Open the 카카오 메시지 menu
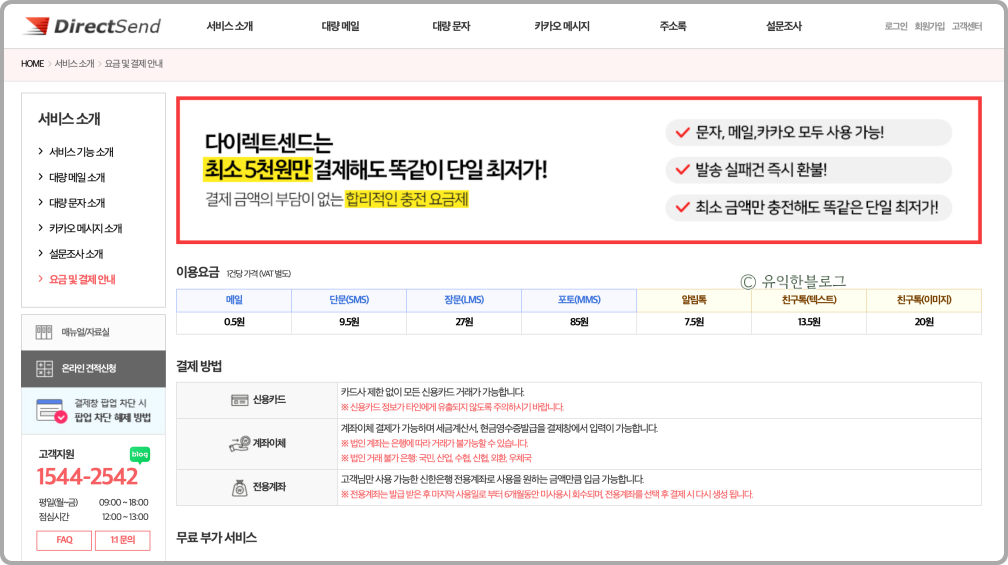Image resolution: width=1008 pixels, height=565 pixels. [562, 26]
